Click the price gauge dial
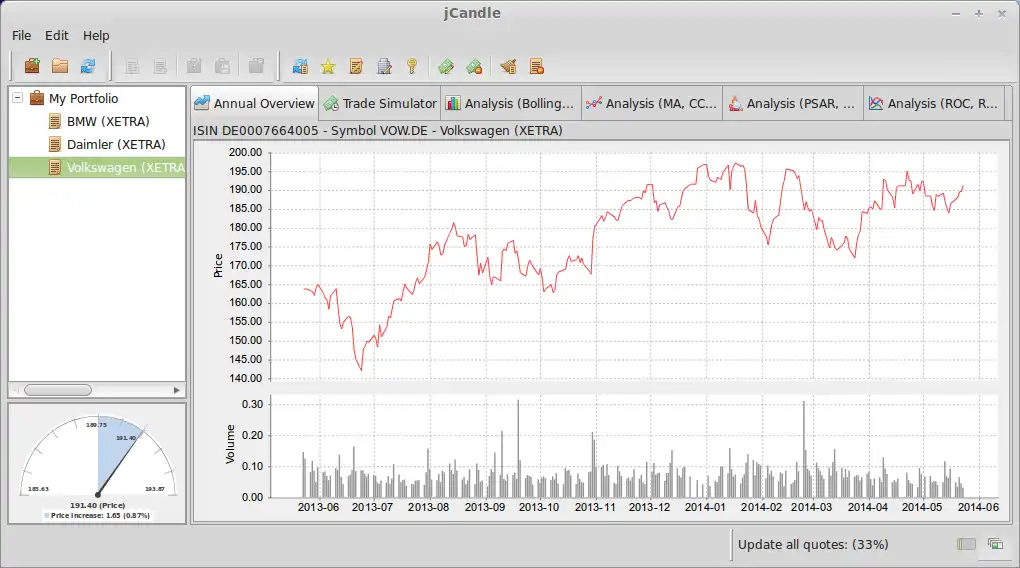1020x568 pixels. pyautogui.click(x=98, y=455)
